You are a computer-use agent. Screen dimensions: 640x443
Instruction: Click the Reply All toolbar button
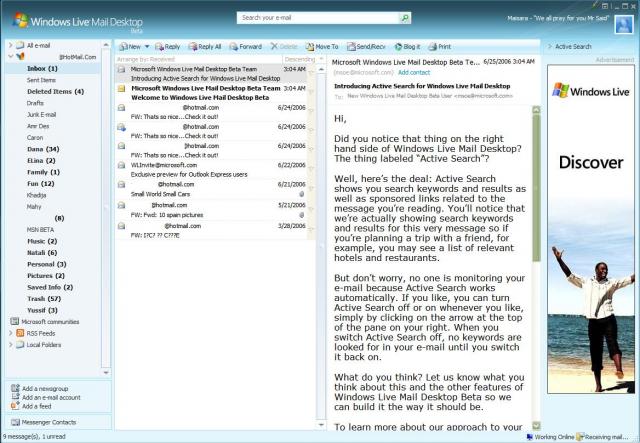(x=204, y=47)
